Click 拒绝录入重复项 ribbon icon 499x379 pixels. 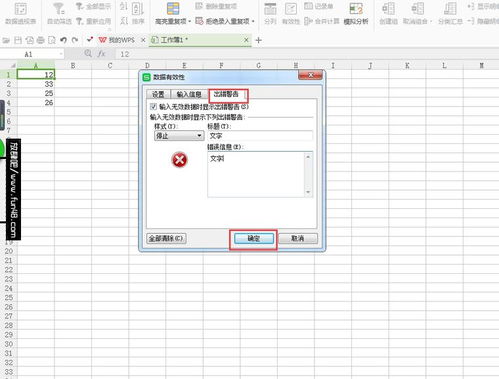[x=199, y=21]
